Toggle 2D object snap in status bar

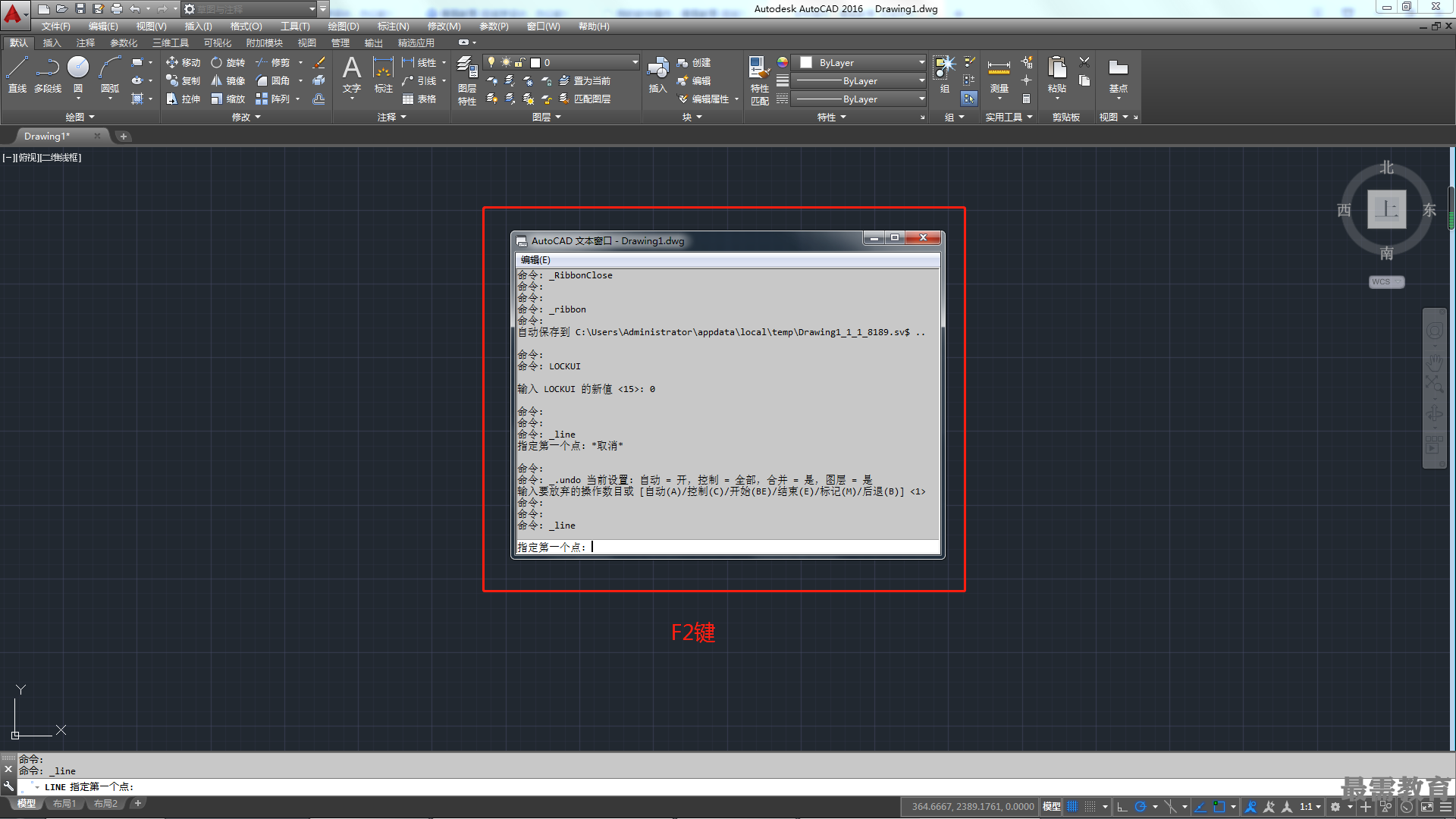pyautogui.click(x=1219, y=807)
